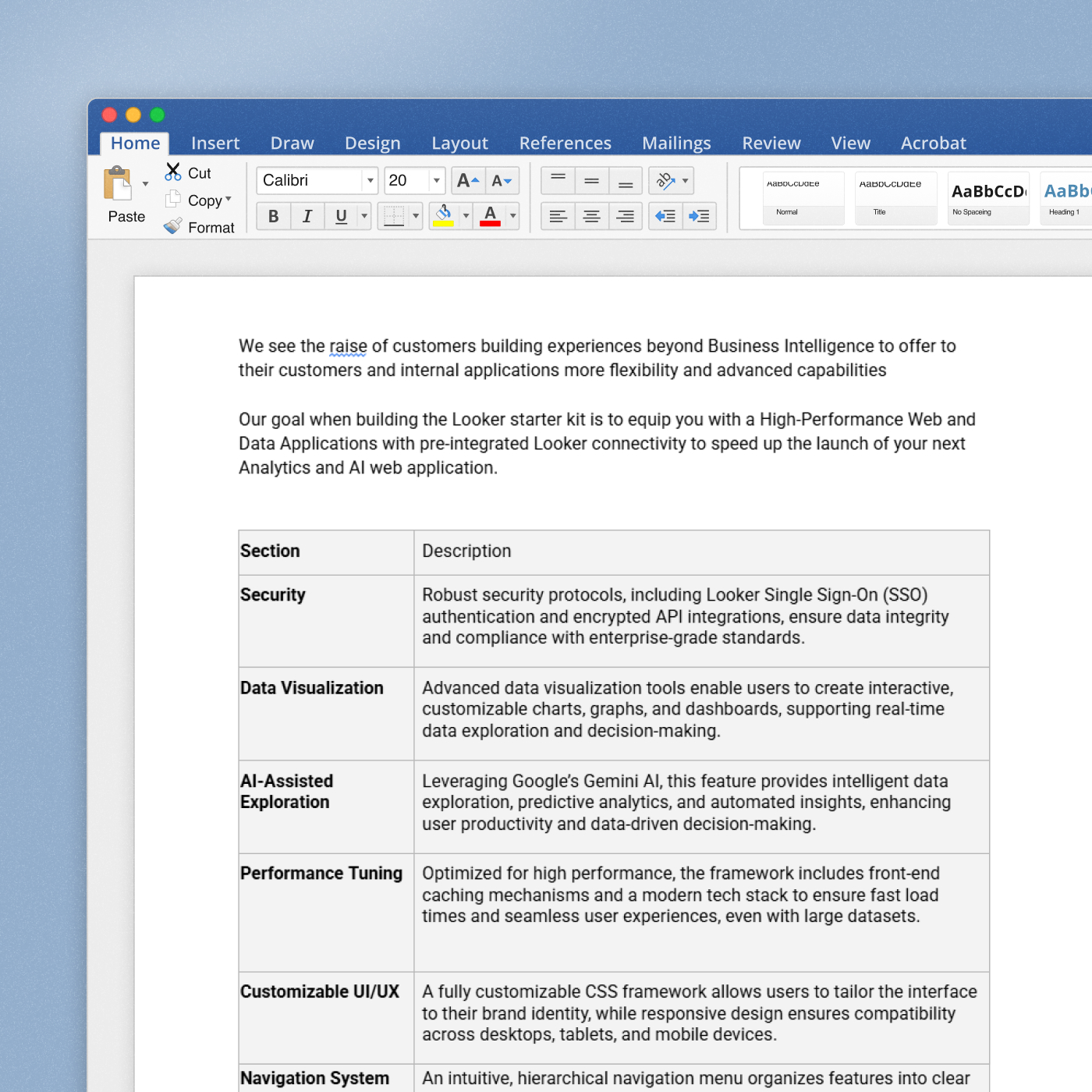
Task: Click the "Description" table header cell
Action: 701,552
